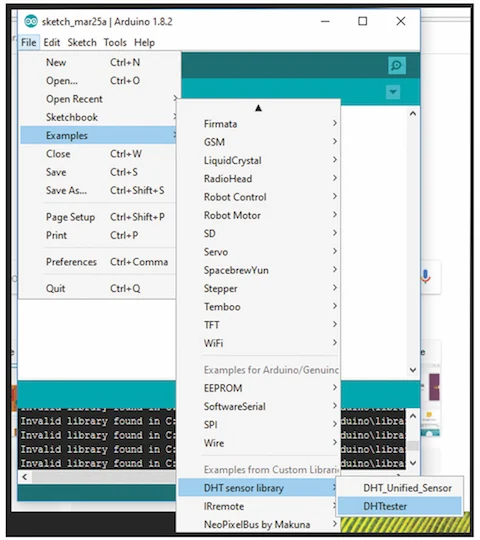Expand the RadioHead examples submenu
Image resolution: width=480 pixels, height=540 pixels.
(259, 178)
